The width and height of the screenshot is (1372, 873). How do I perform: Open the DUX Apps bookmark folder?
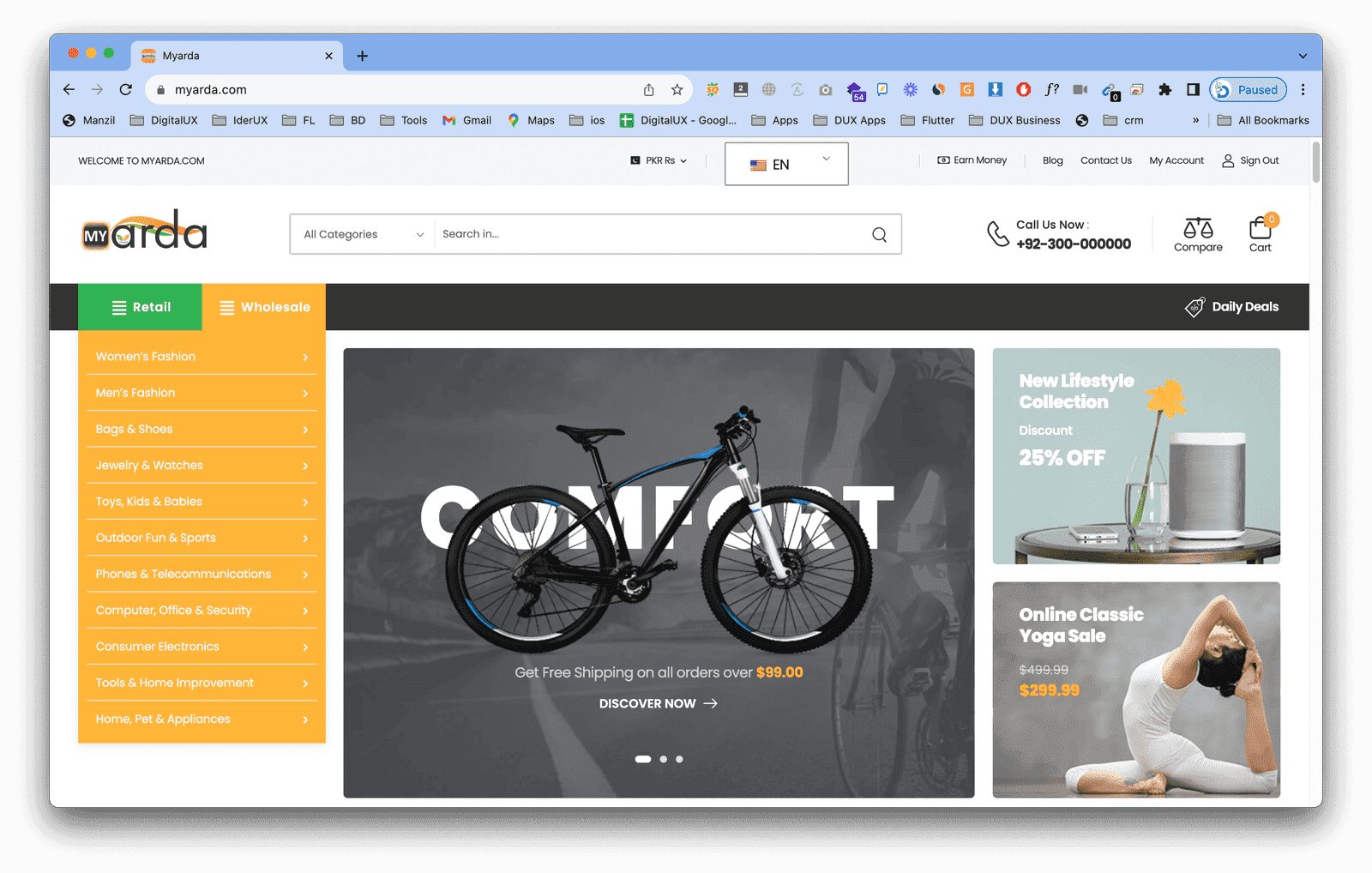coord(850,120)
